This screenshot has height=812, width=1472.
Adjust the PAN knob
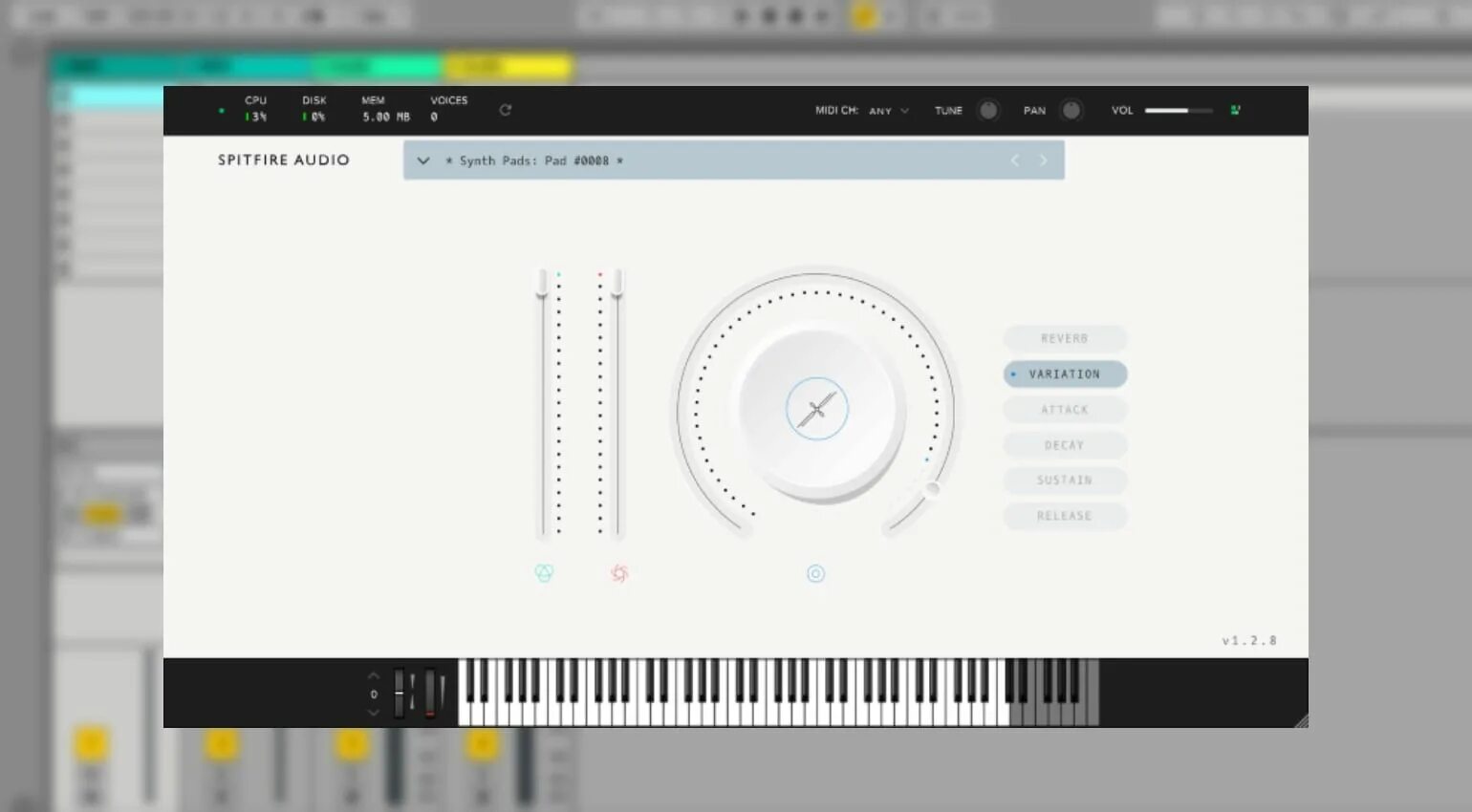[1072, 110]
